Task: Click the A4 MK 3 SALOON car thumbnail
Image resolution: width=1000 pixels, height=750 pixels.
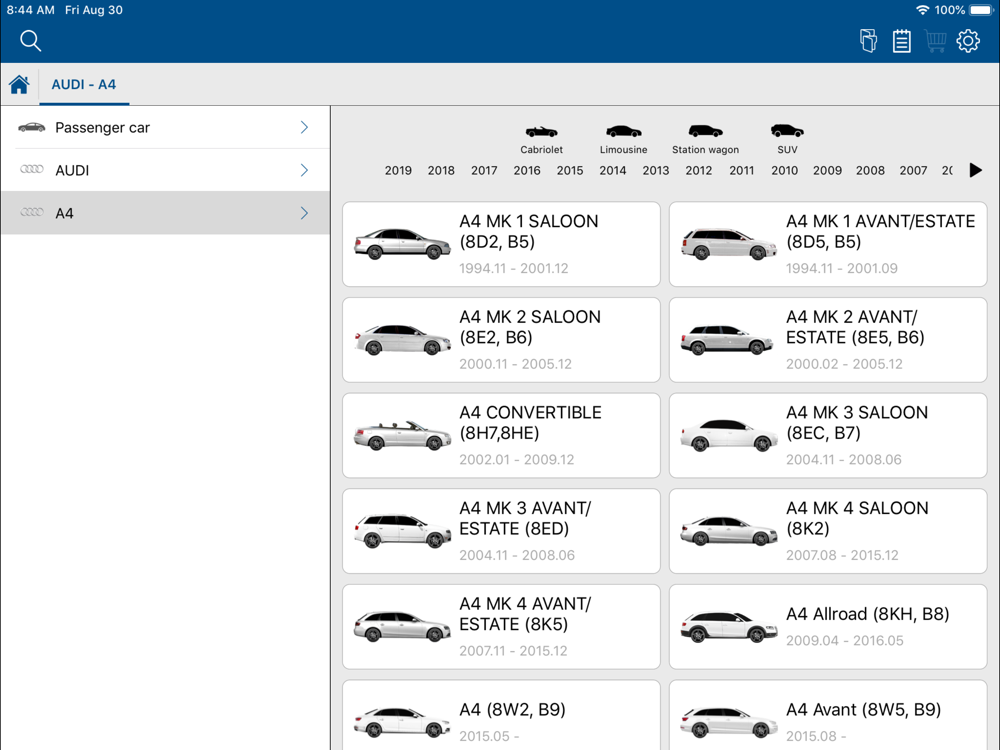Action: click(x=728, y=435)
